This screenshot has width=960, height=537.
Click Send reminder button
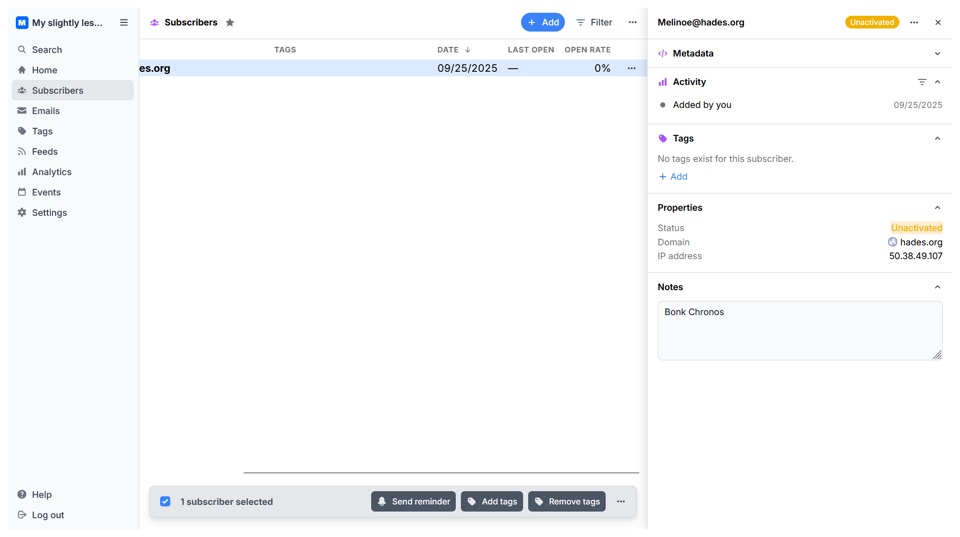[413, 501]
